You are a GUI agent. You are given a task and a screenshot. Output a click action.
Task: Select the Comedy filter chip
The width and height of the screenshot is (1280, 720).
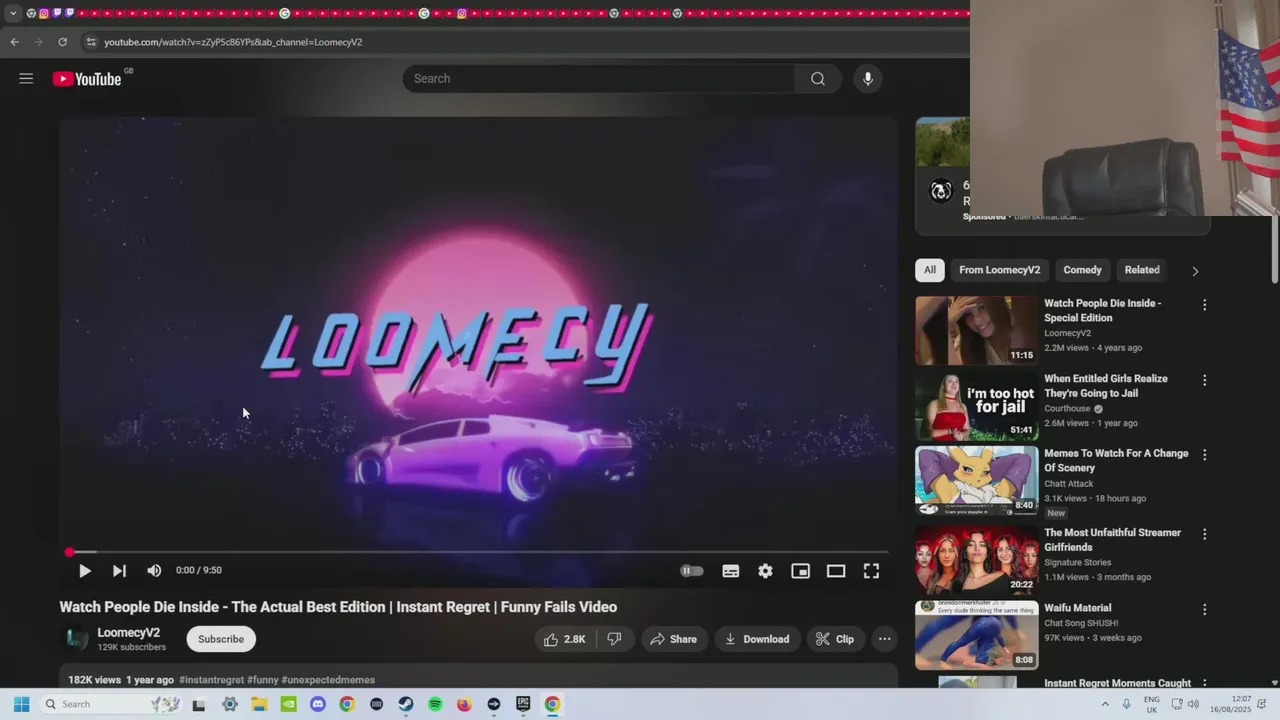point(1082,270)
